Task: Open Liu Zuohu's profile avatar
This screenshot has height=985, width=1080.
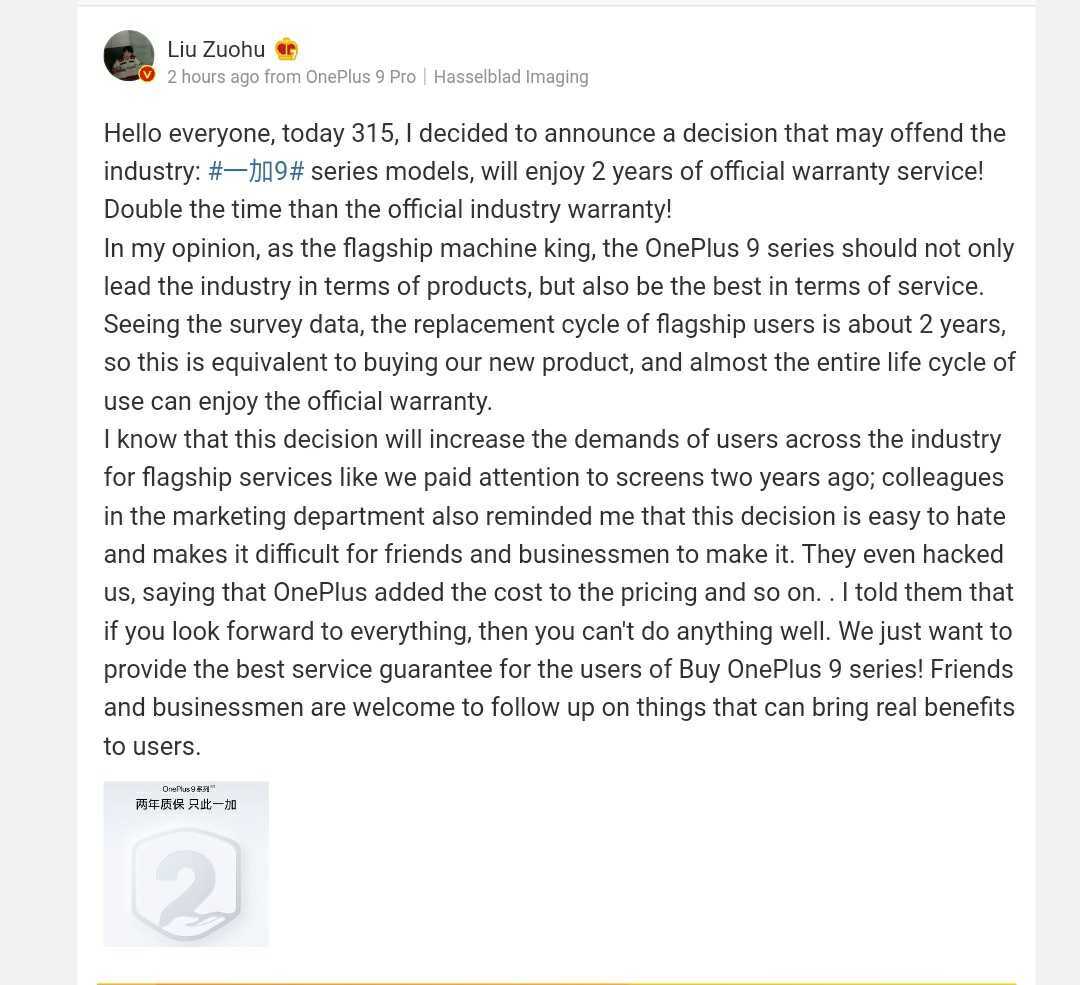Action: coord(129,55)
